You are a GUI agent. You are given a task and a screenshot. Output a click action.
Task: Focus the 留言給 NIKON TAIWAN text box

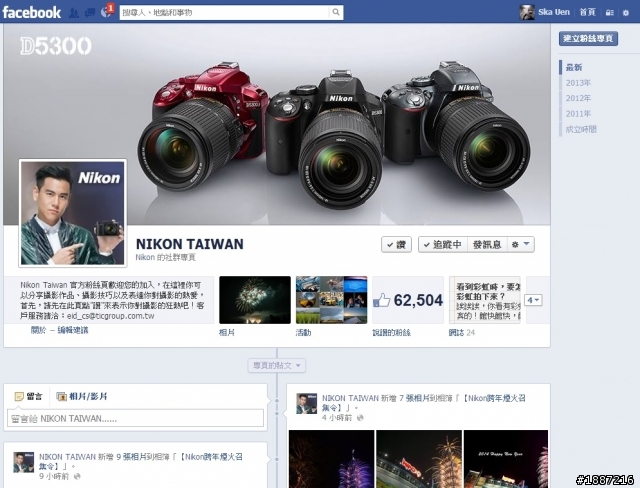pyautogui.click(x=136, y=418)
